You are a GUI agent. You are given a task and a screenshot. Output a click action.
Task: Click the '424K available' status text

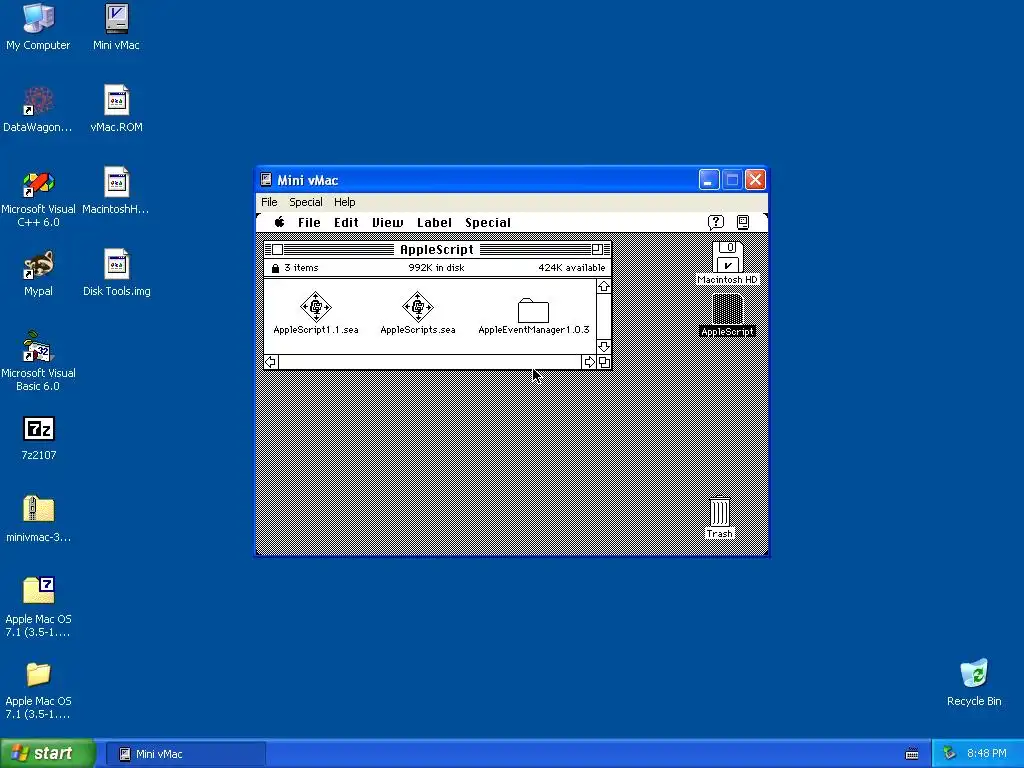click(571, 268)
